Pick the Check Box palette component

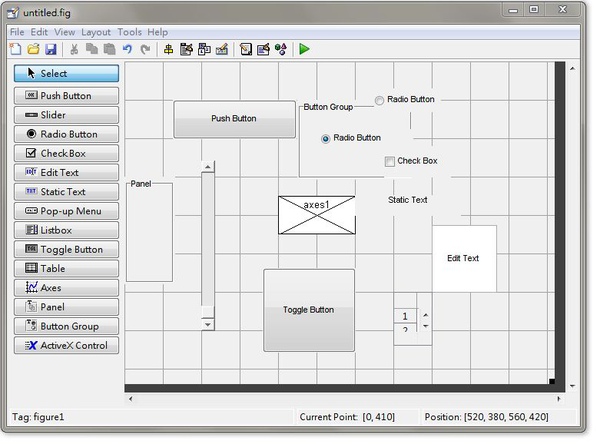click(x=67, y=153)
